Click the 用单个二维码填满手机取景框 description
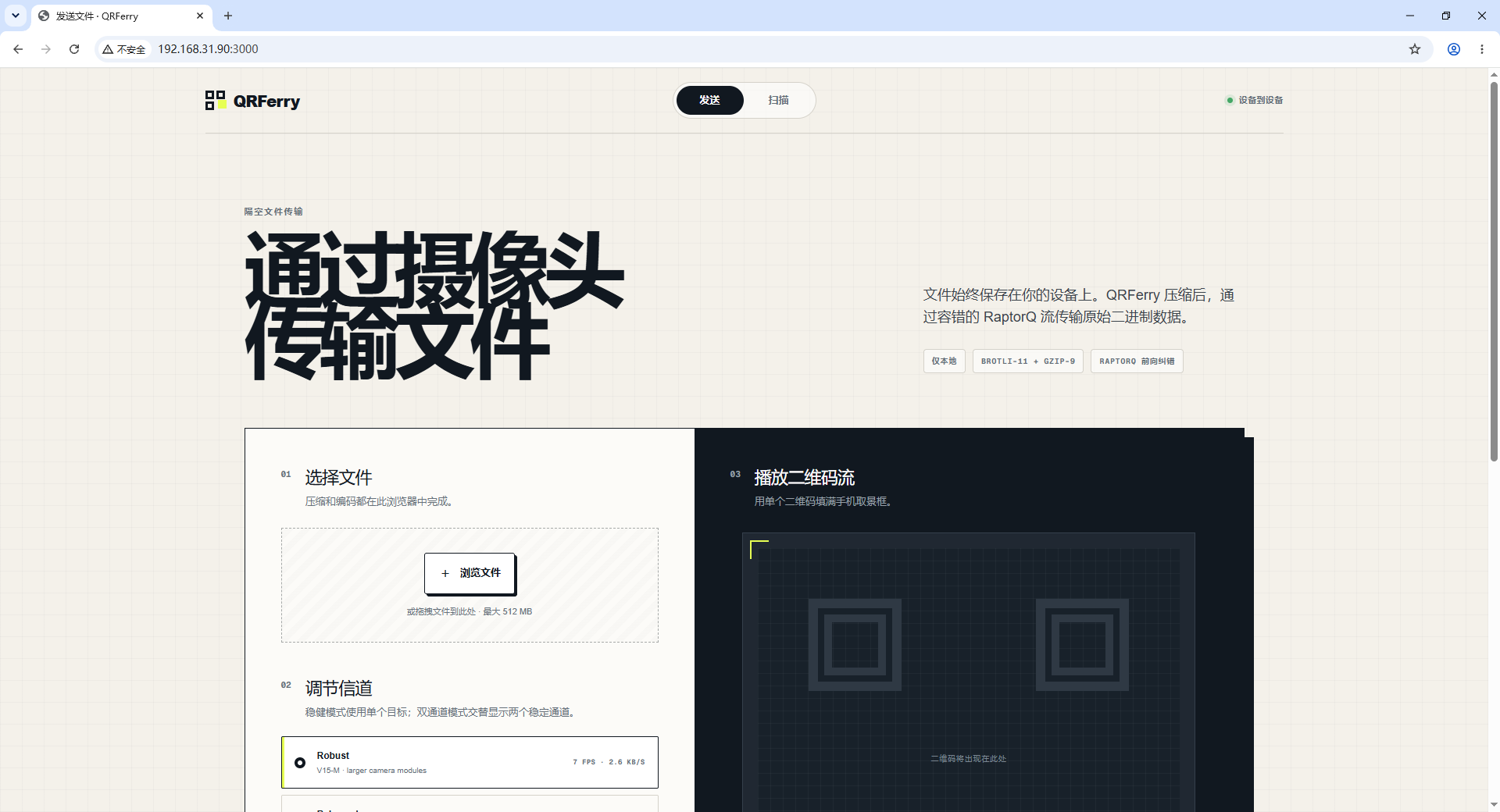 (x=824, y=501)
